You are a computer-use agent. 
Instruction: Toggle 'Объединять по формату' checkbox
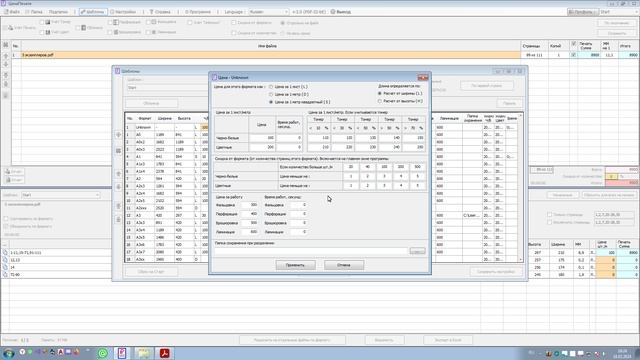[x=6, y=227]
